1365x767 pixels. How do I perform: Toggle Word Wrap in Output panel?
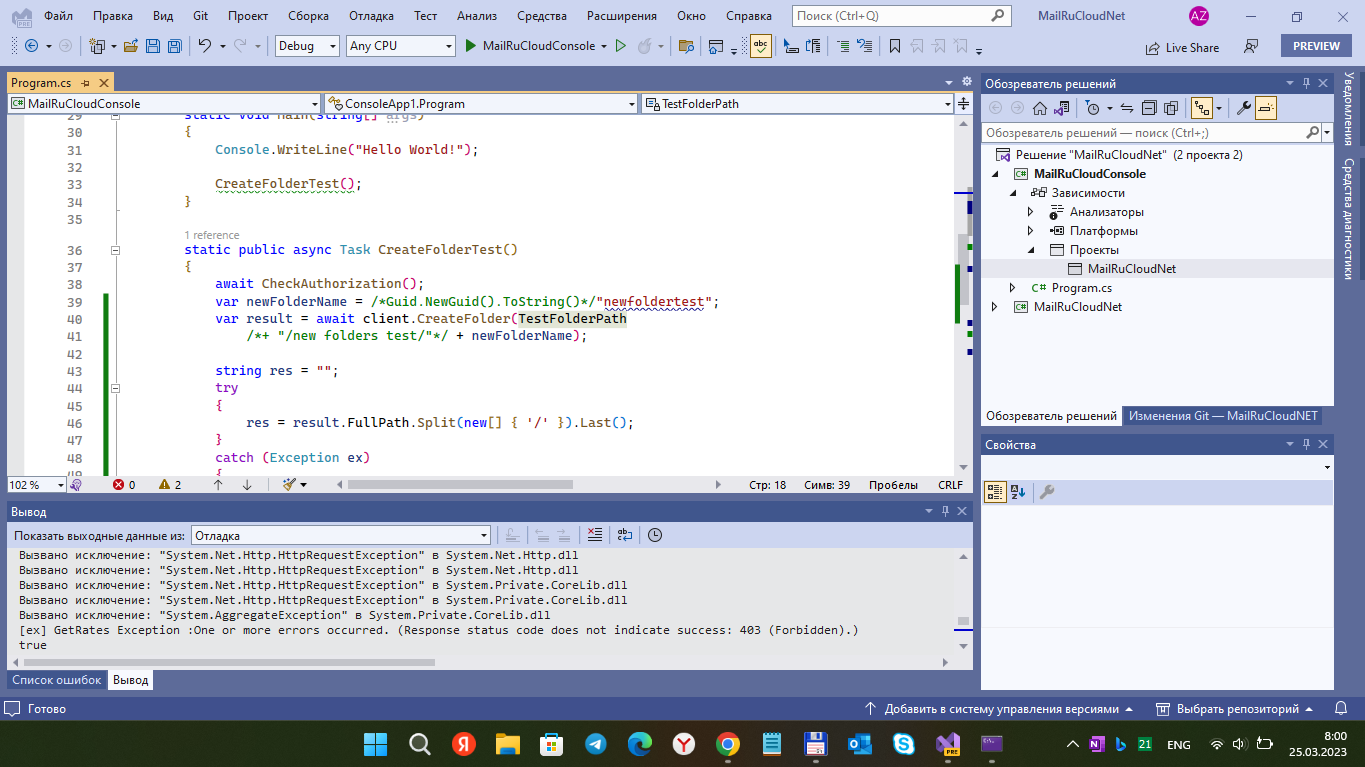pyautogui.click(x=625, y=535)
